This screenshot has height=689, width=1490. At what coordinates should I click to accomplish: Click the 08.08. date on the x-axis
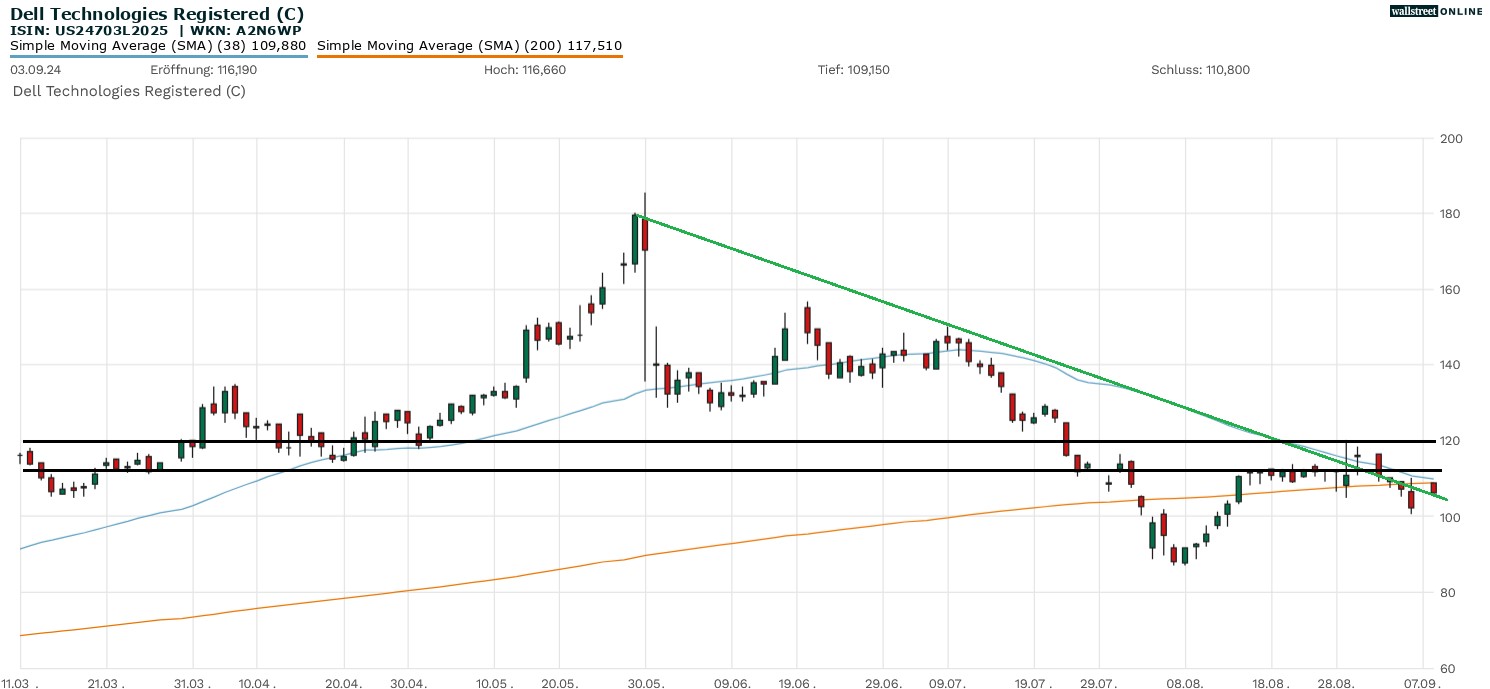(1184, 681)
